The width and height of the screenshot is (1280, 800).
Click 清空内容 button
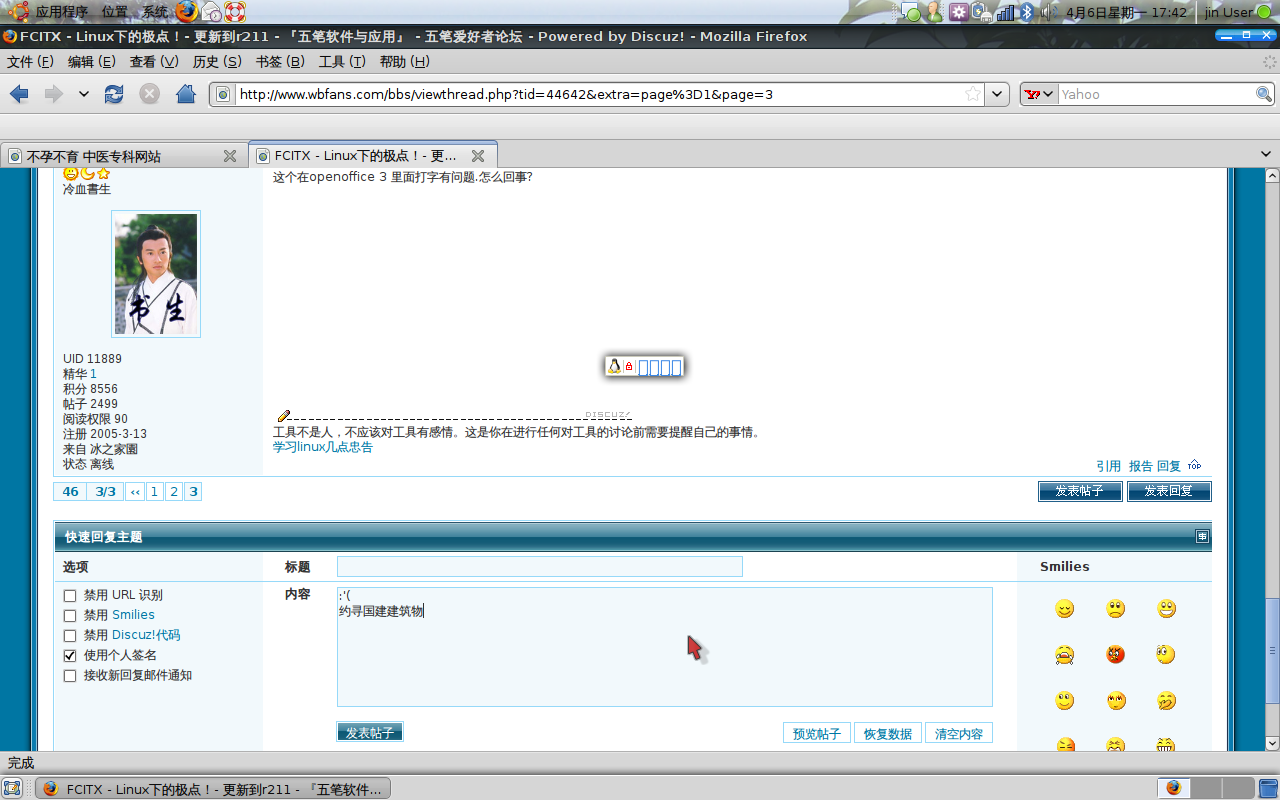tap(959, 733)
